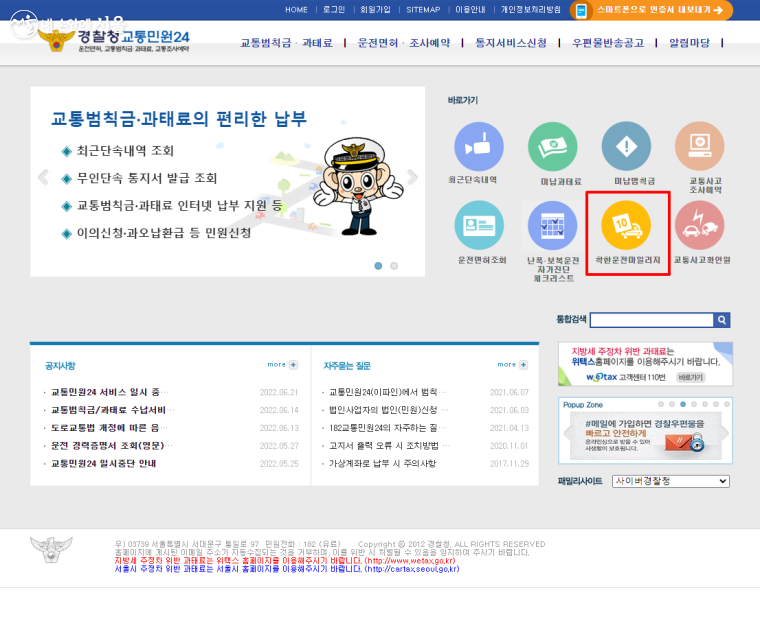This screenshot has height=643, width=760.
Task: Click HOME in top bar
Action: click(x=296, y=10)
